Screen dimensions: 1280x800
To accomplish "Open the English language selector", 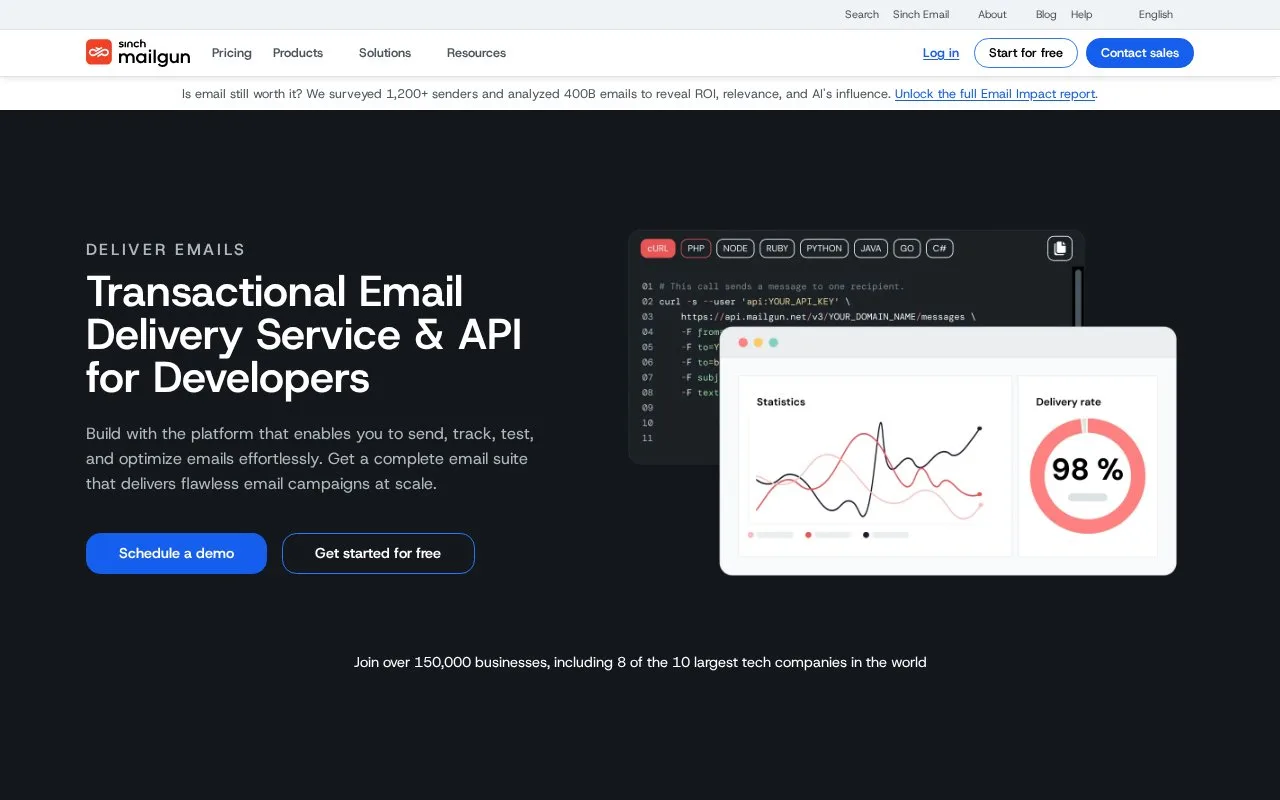I will (1155, 14).
